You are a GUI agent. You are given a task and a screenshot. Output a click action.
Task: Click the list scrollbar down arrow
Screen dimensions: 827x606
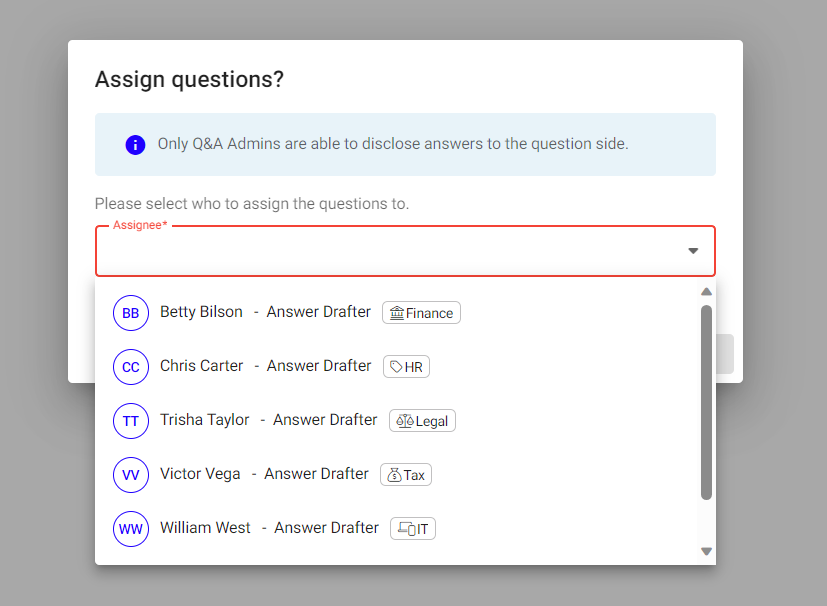click(x=706, y=552)
